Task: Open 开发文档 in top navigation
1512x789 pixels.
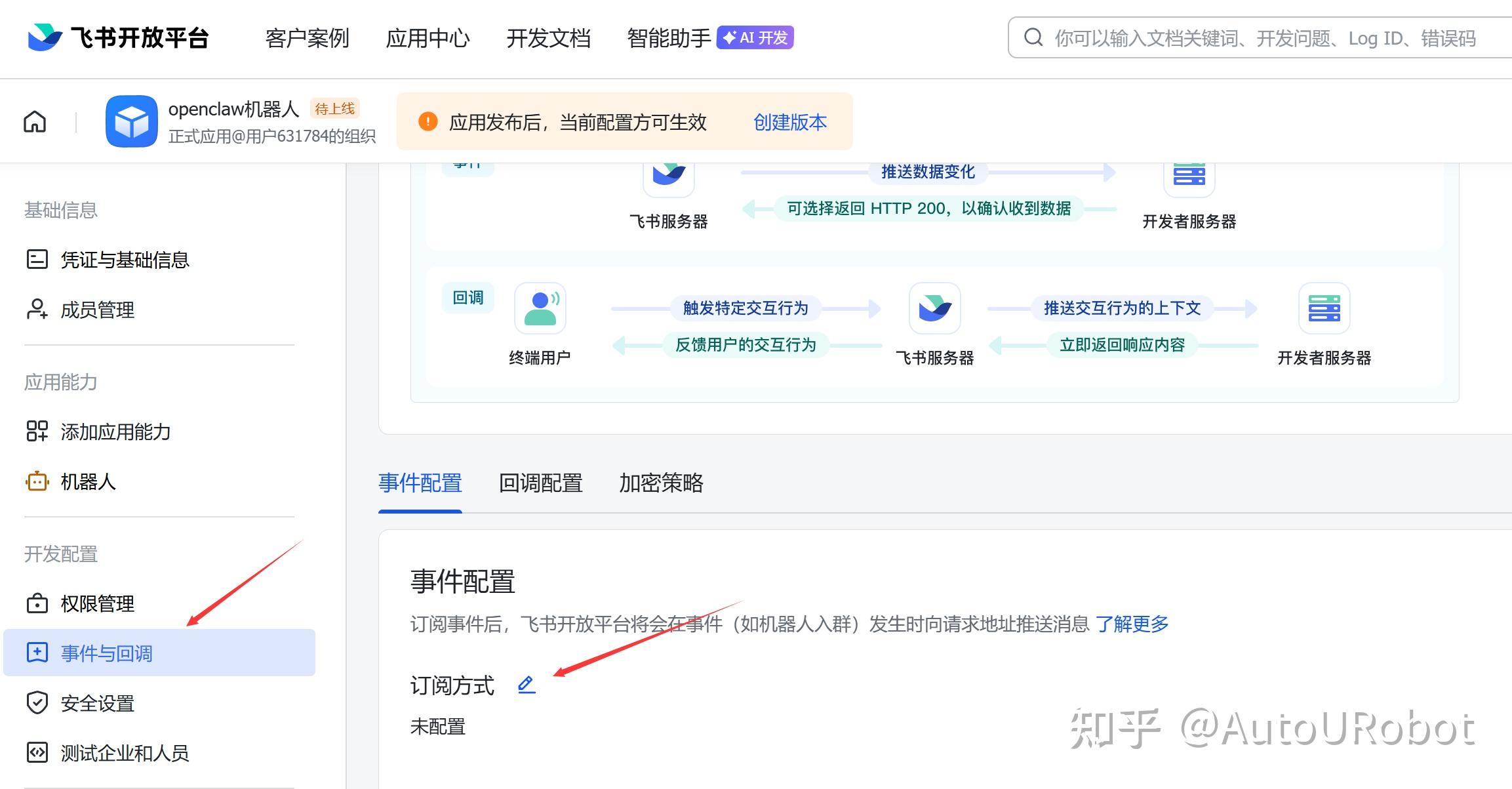Action: click(x=548, y=38)
